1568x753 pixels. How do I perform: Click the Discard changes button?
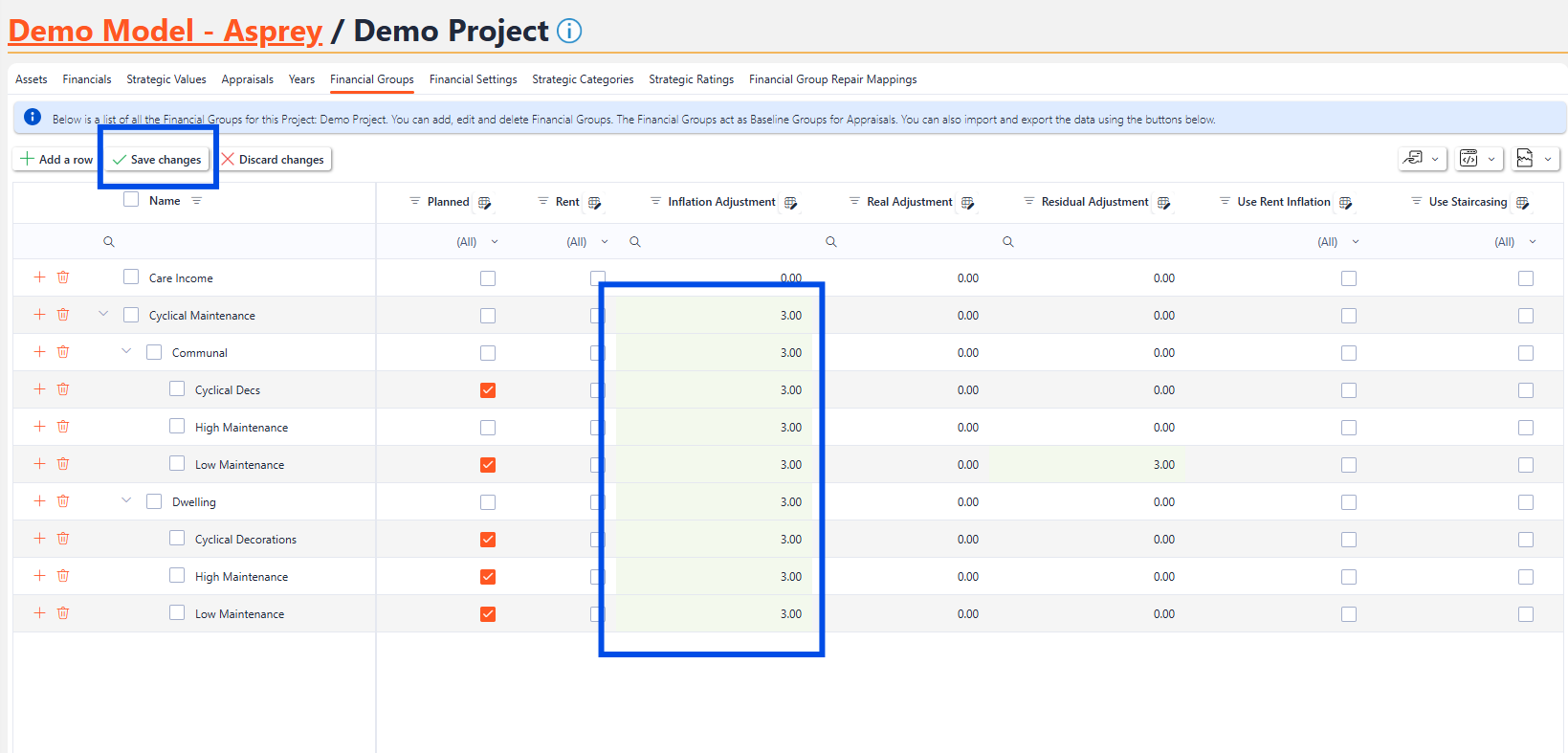tap(274, 160)
